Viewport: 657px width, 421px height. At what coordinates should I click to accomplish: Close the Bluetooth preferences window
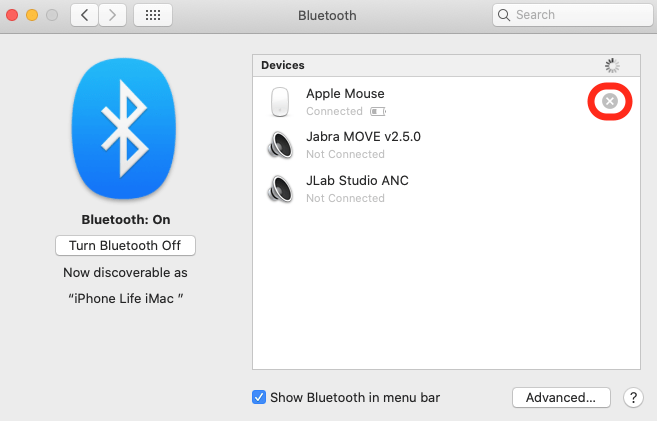coord(12,15)
